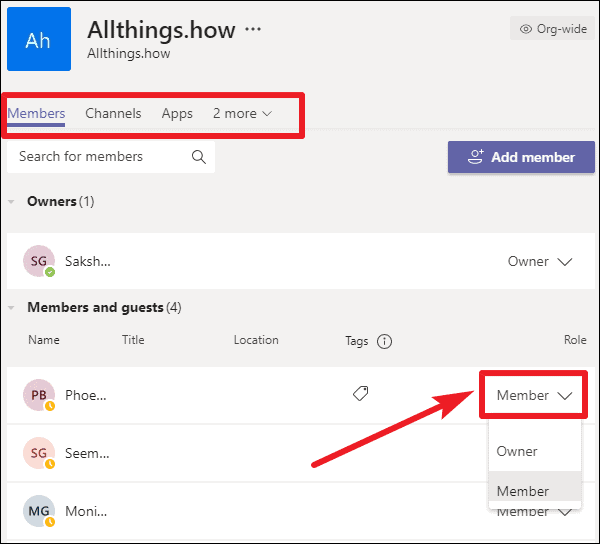Image resolution: width=600 pixels, height=544 pixels.
Task: Open the PB Phoe avatar
Action: coord(39,395)
